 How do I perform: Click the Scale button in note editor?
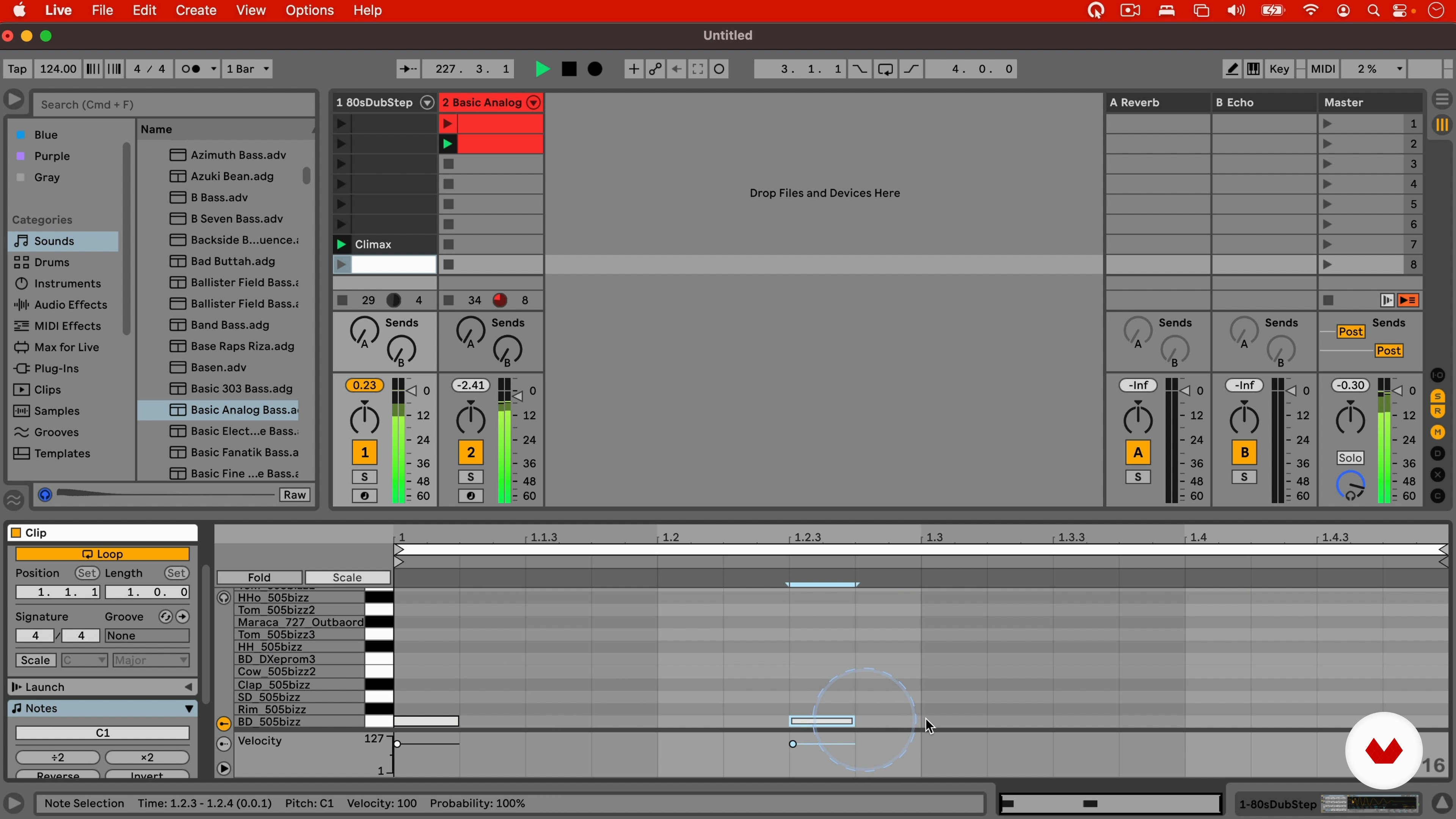click(x=347, y=577)
